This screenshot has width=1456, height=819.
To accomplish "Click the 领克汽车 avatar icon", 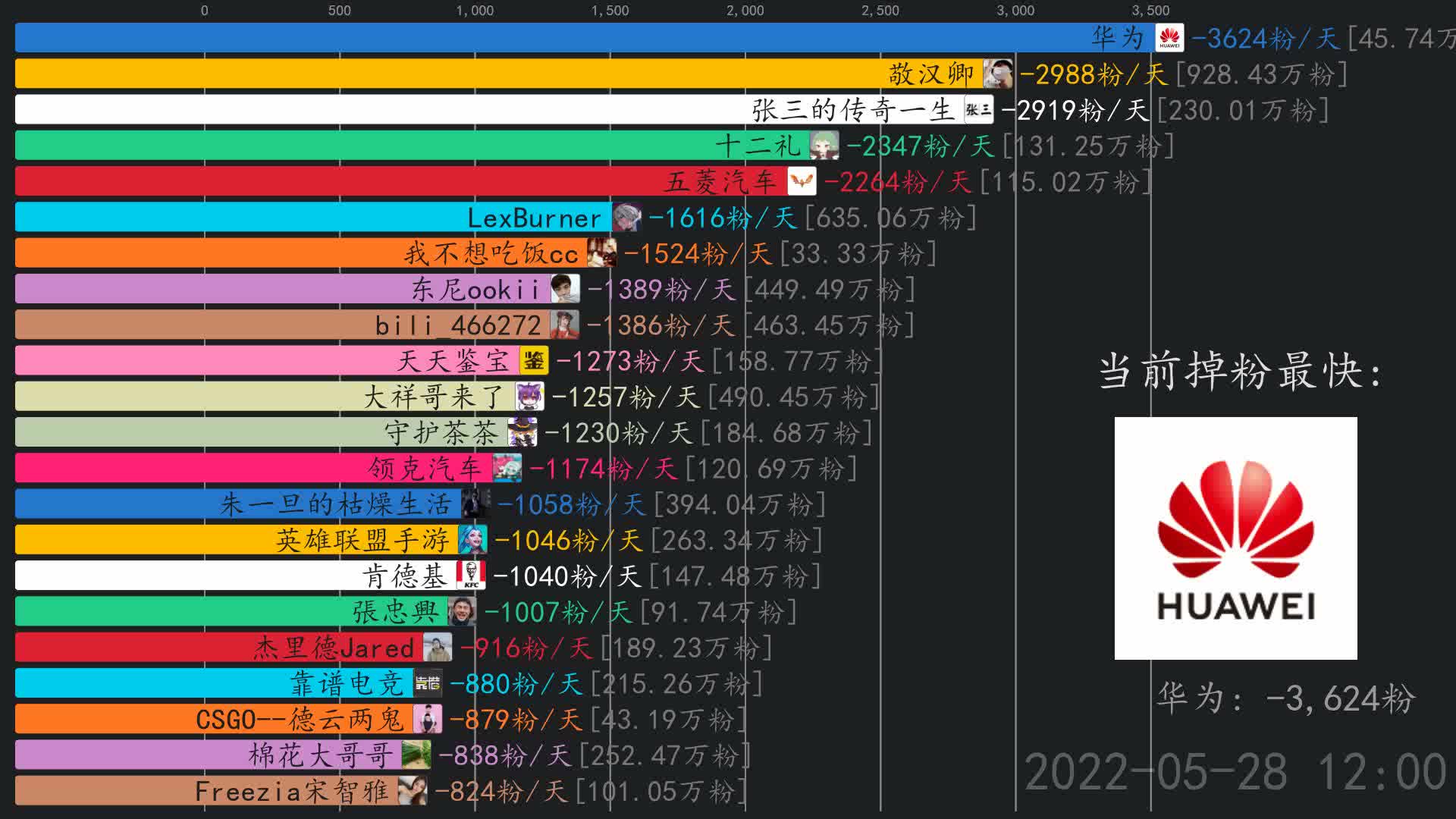I will point(507,469).
